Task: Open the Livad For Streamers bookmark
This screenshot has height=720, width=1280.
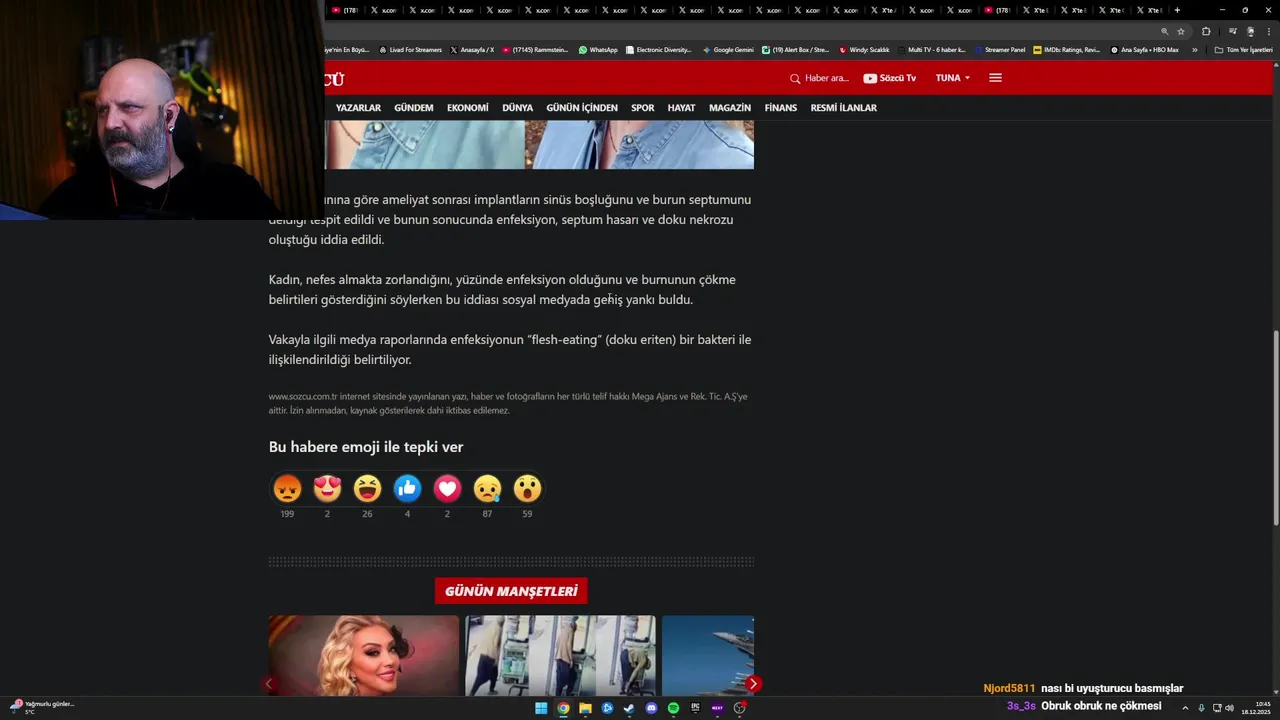Action: 410,50
